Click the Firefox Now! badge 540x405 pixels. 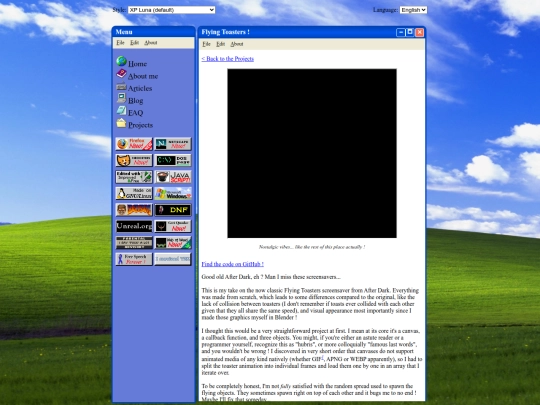(134, 144)
